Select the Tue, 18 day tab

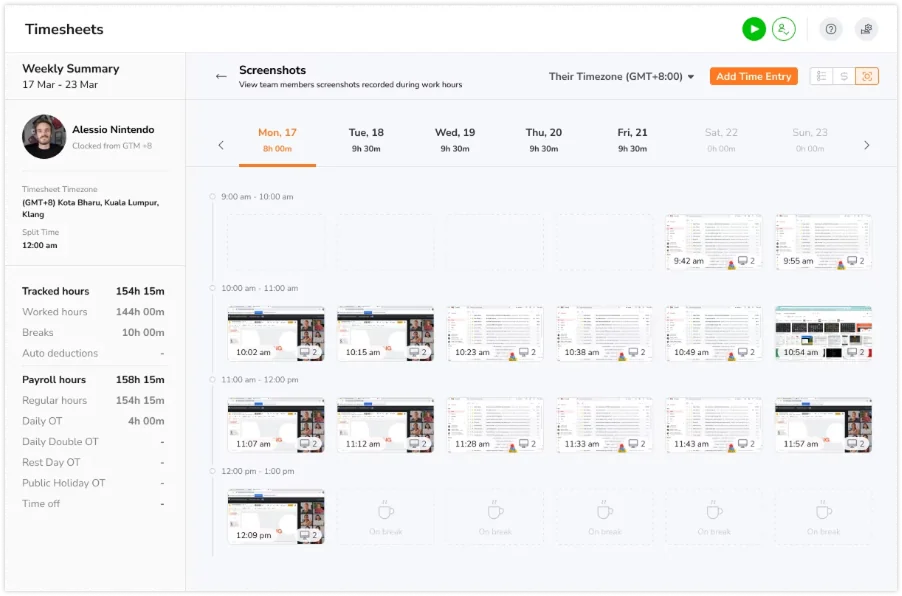(x=366, y=139)
